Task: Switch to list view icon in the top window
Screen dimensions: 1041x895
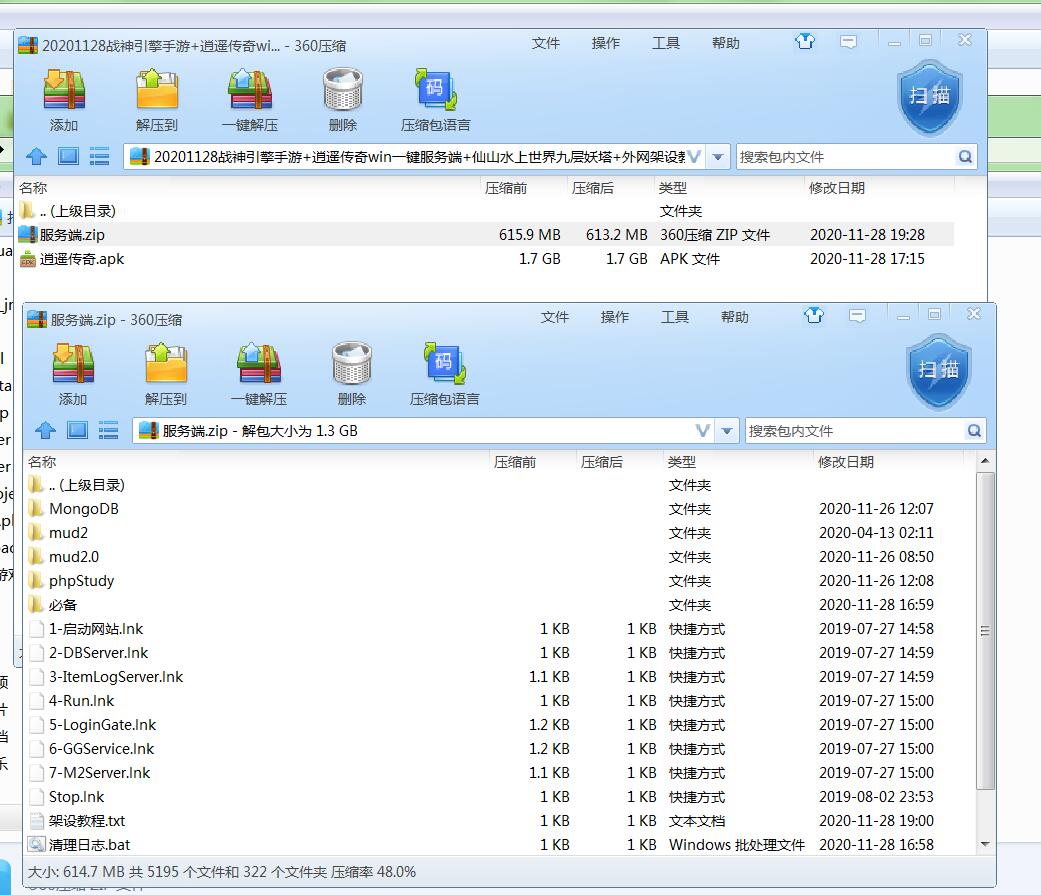Action: [x=99, y=156]
